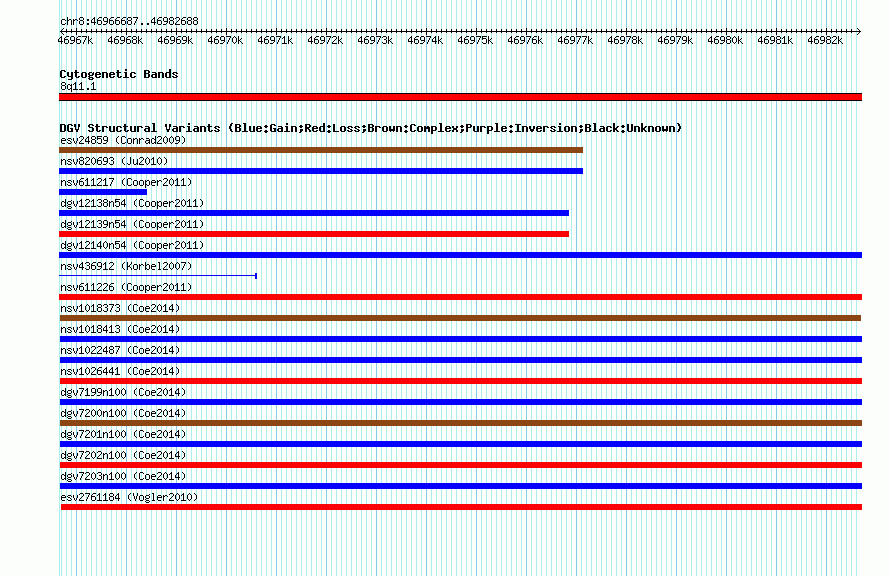Open dgv7201n100 (Coe2014) label
Viewport: 890px width, 576px height.
point(123,434)
